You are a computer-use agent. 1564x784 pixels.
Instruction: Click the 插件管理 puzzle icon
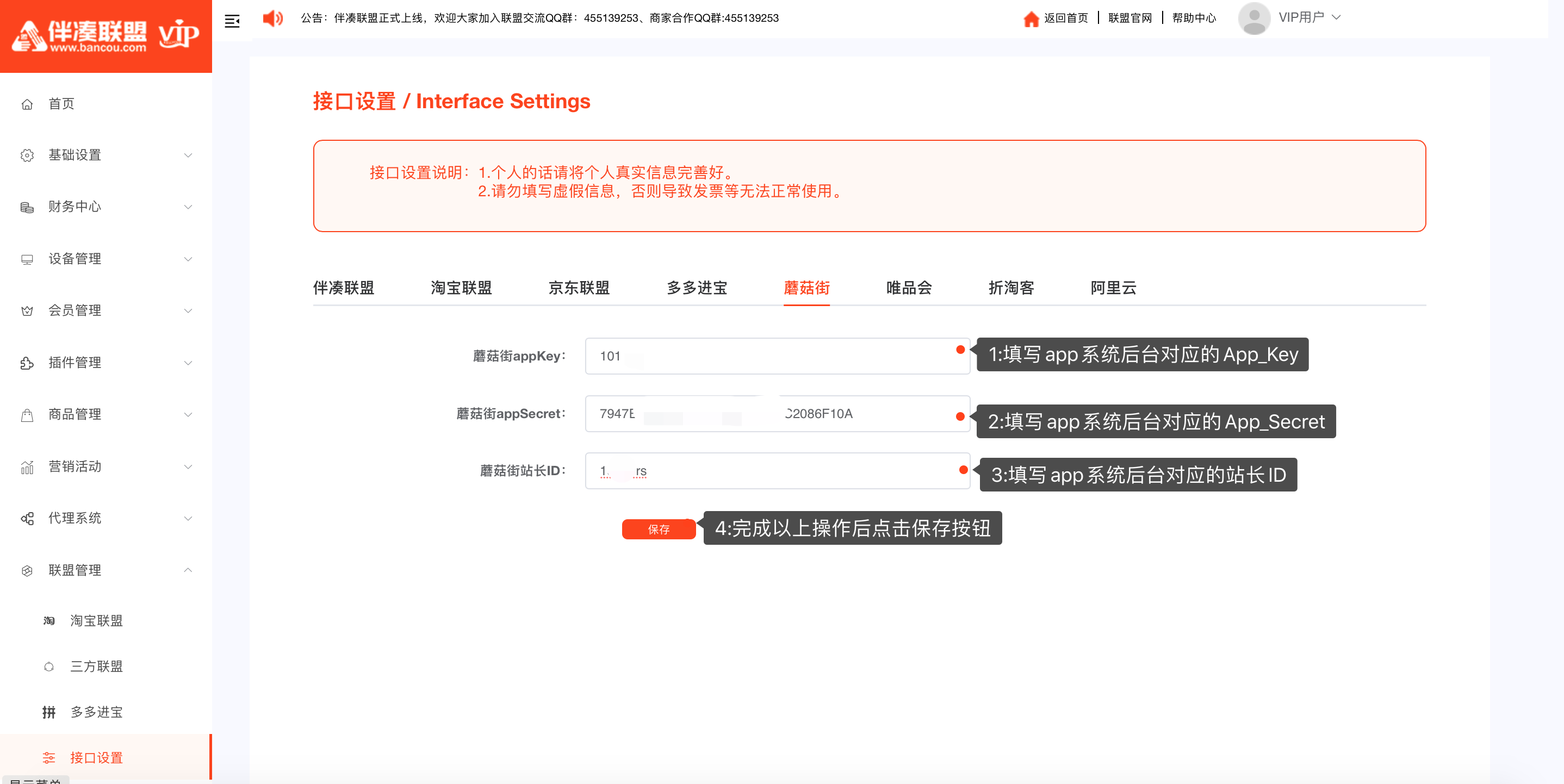[27, 363]
